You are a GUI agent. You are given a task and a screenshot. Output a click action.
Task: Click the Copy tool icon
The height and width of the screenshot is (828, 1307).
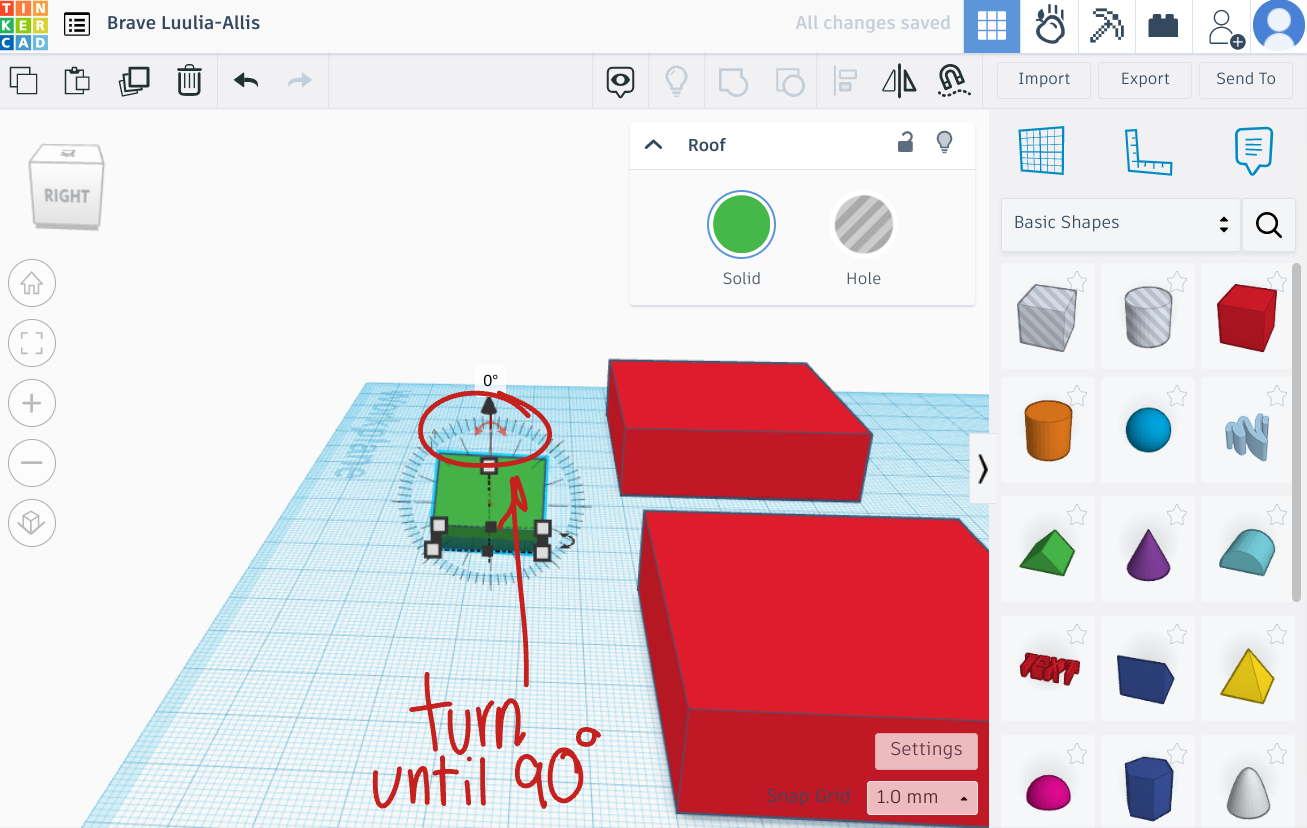[x=23, y=80]
